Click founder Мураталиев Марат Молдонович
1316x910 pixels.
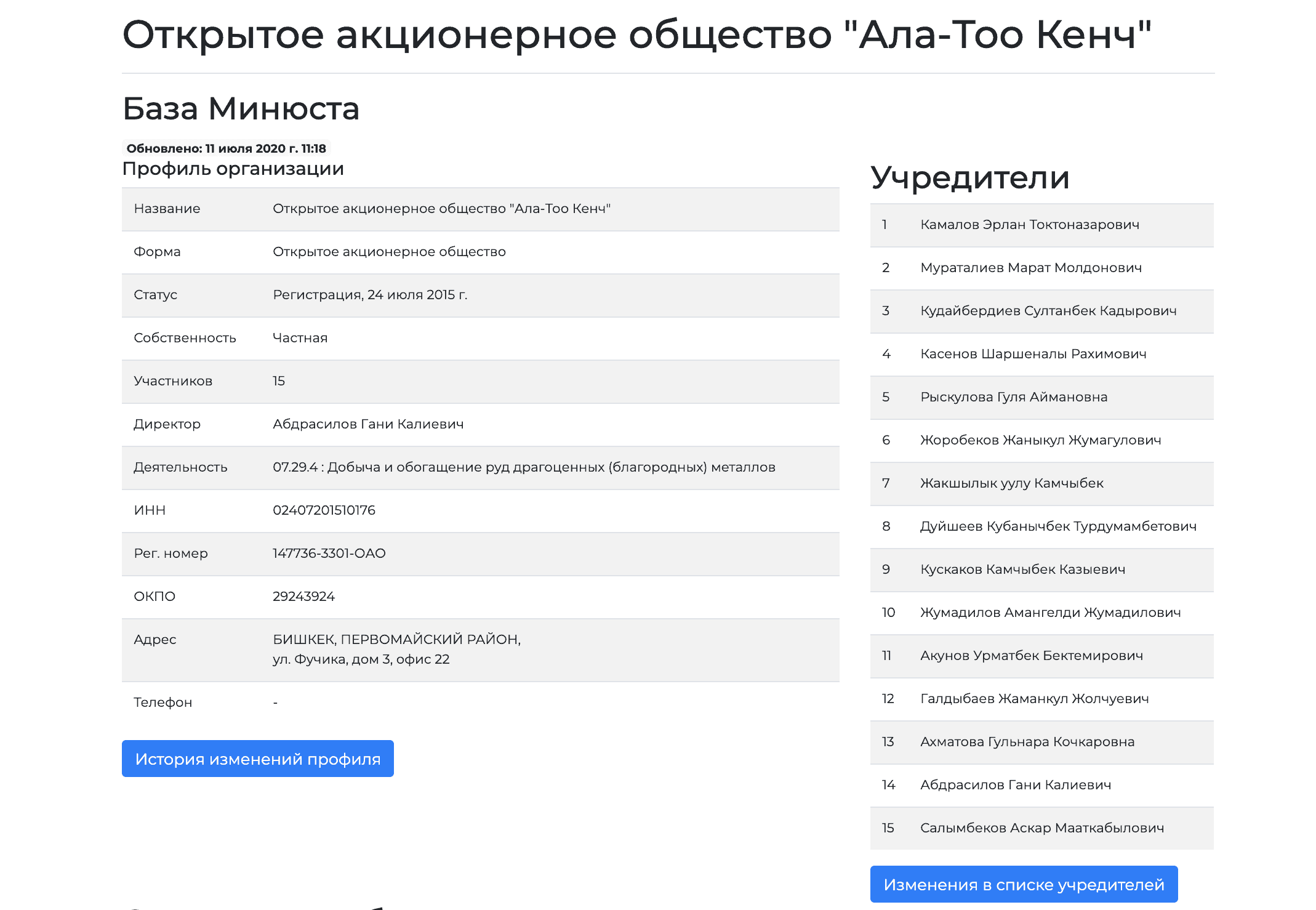point(1030,268)
